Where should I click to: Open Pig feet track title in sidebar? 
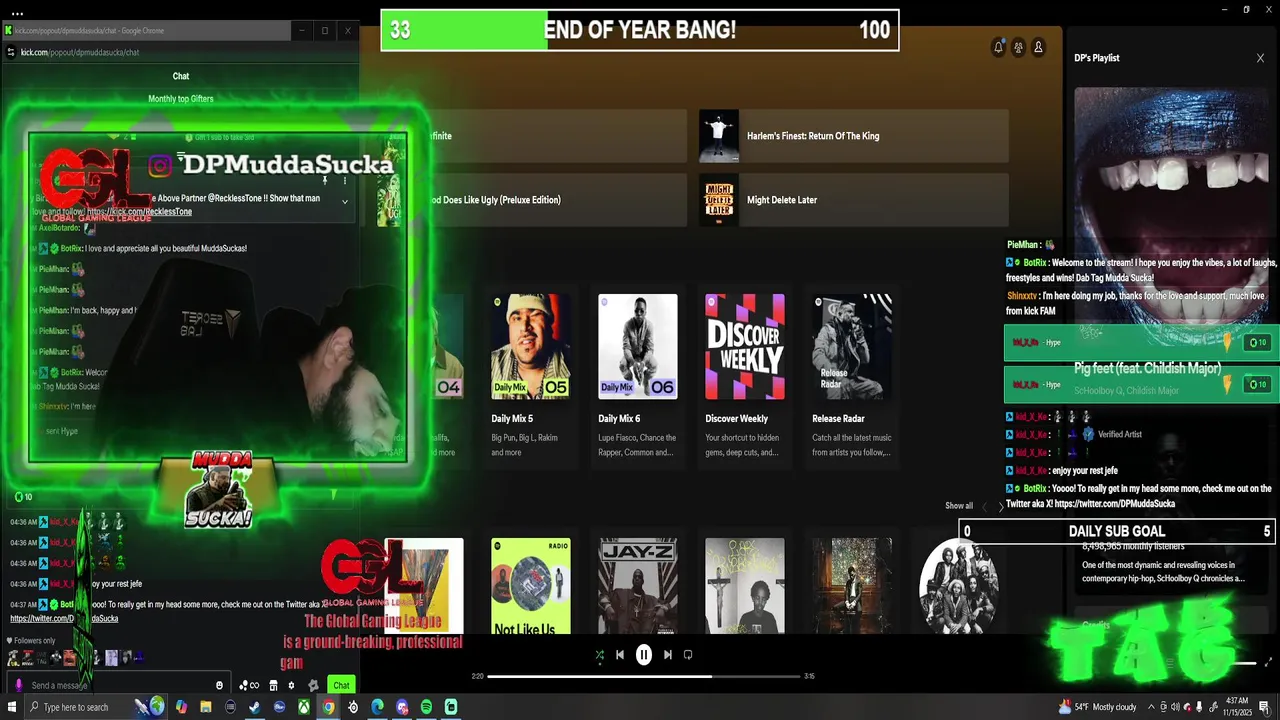click(1147, 369)
